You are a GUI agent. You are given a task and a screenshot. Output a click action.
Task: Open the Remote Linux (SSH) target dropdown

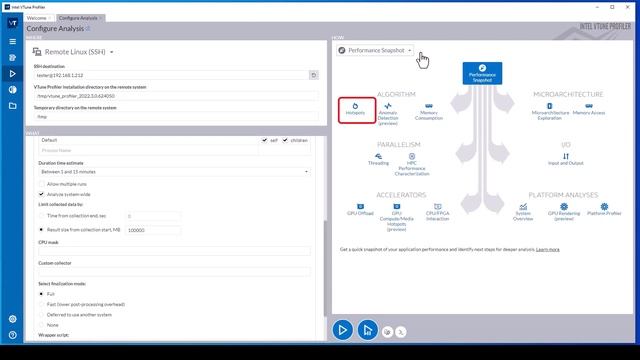point(73,52)
